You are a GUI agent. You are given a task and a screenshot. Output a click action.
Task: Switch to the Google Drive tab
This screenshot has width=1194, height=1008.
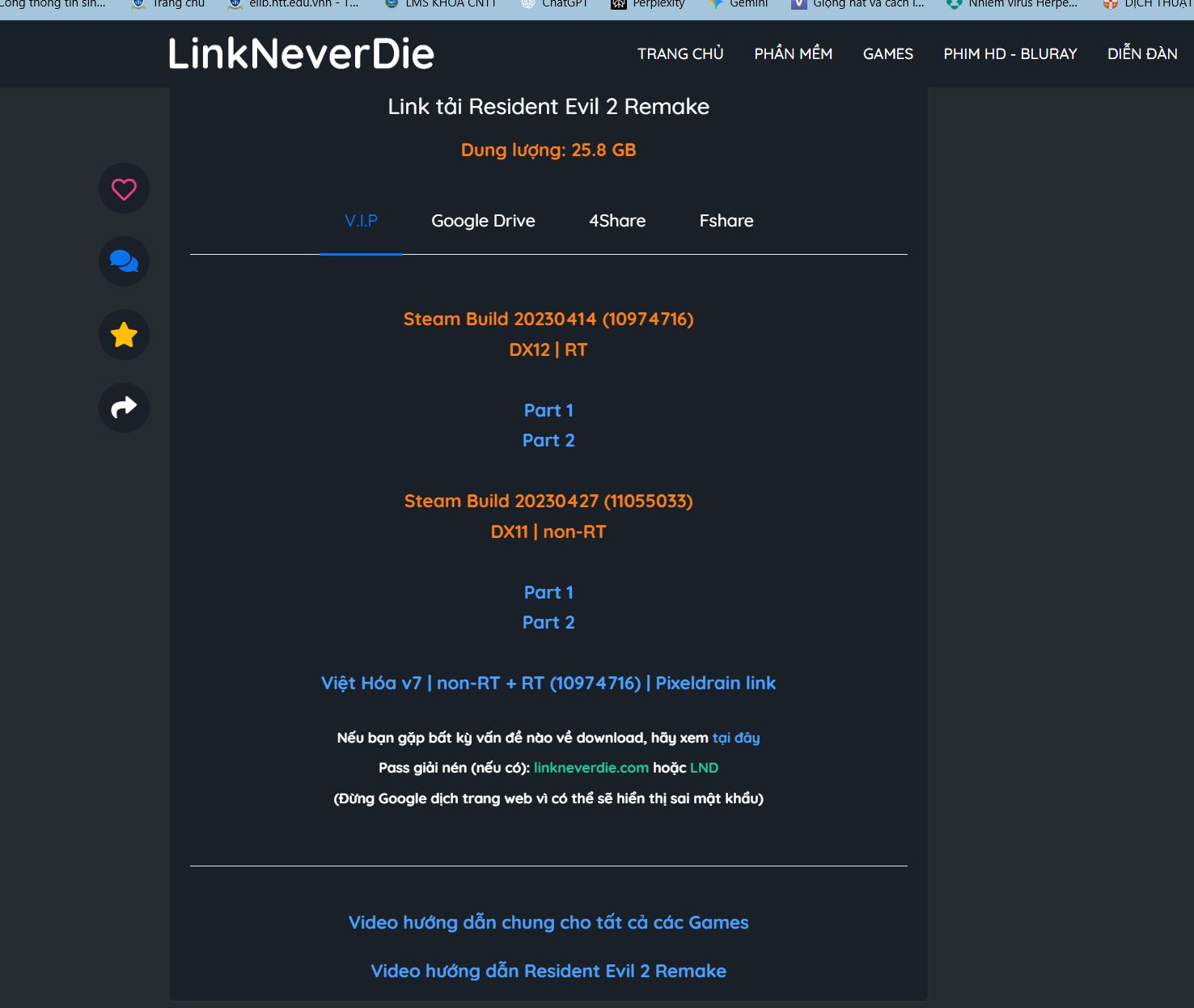pyautogui.click(x=483, y=221)
